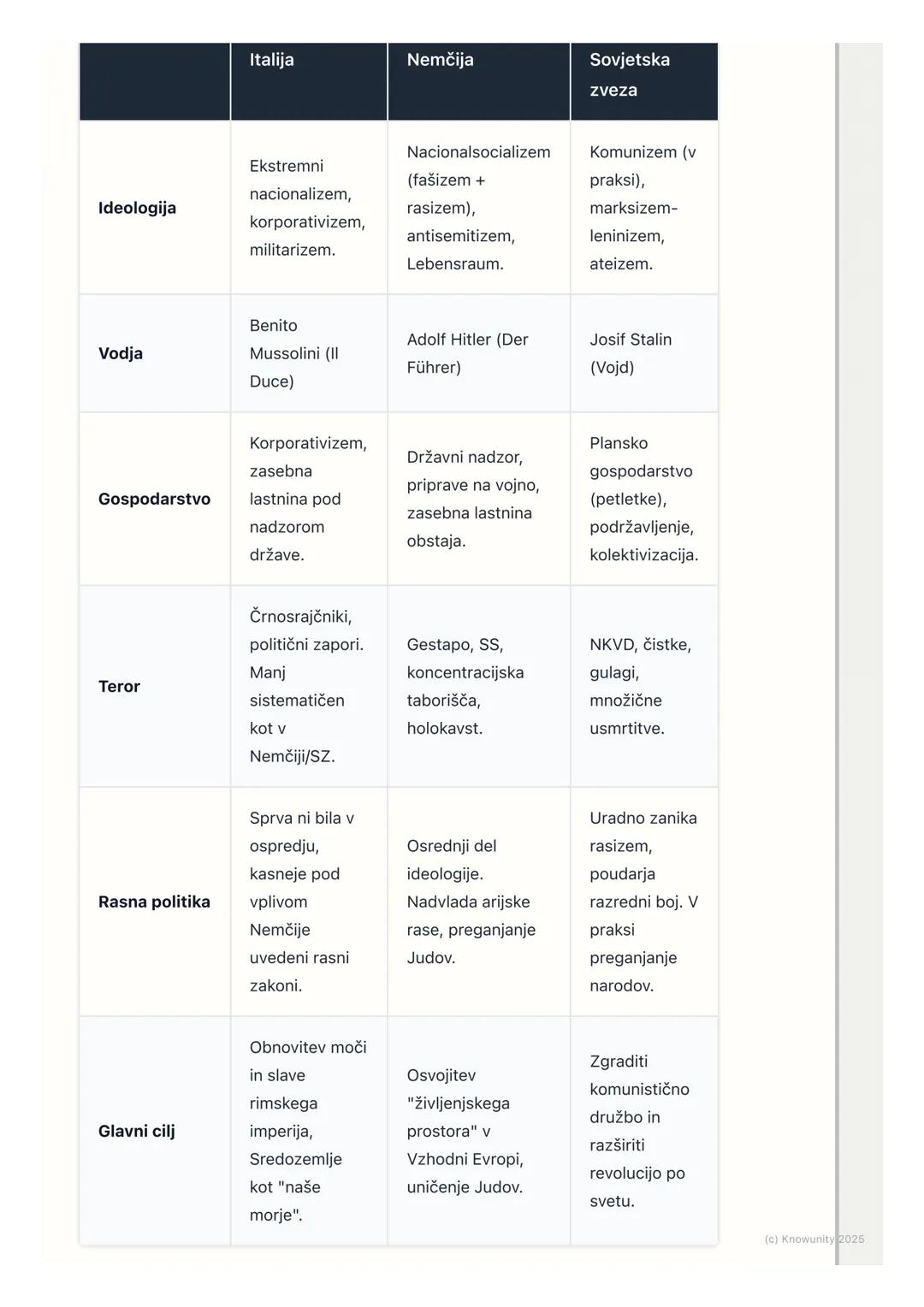Click the Nacionalsocializem ideology cell
This screenshot has width=924, height=1307.
(x=478, y=208)
